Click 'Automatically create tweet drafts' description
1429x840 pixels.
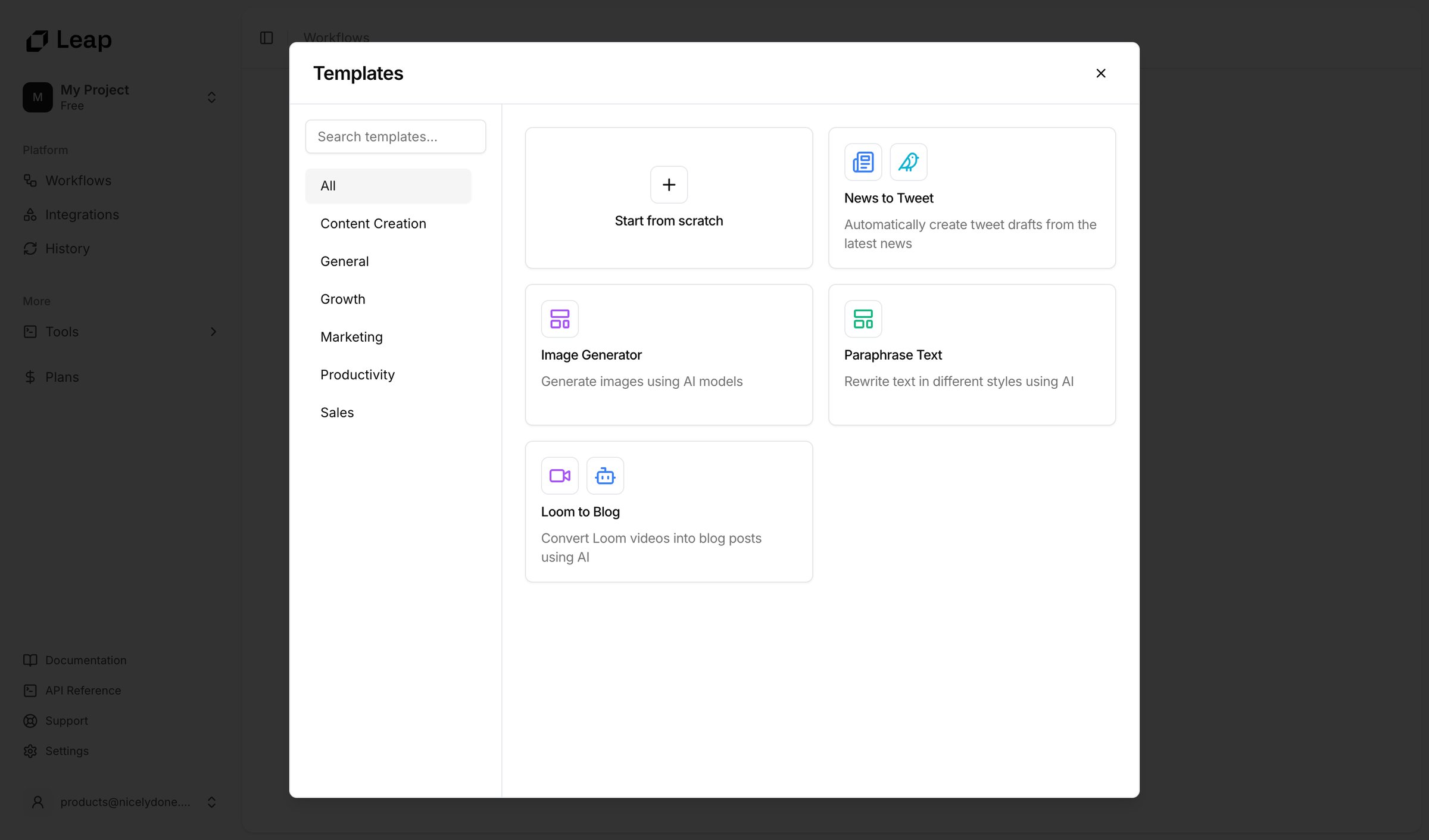(x=970, y=234)
